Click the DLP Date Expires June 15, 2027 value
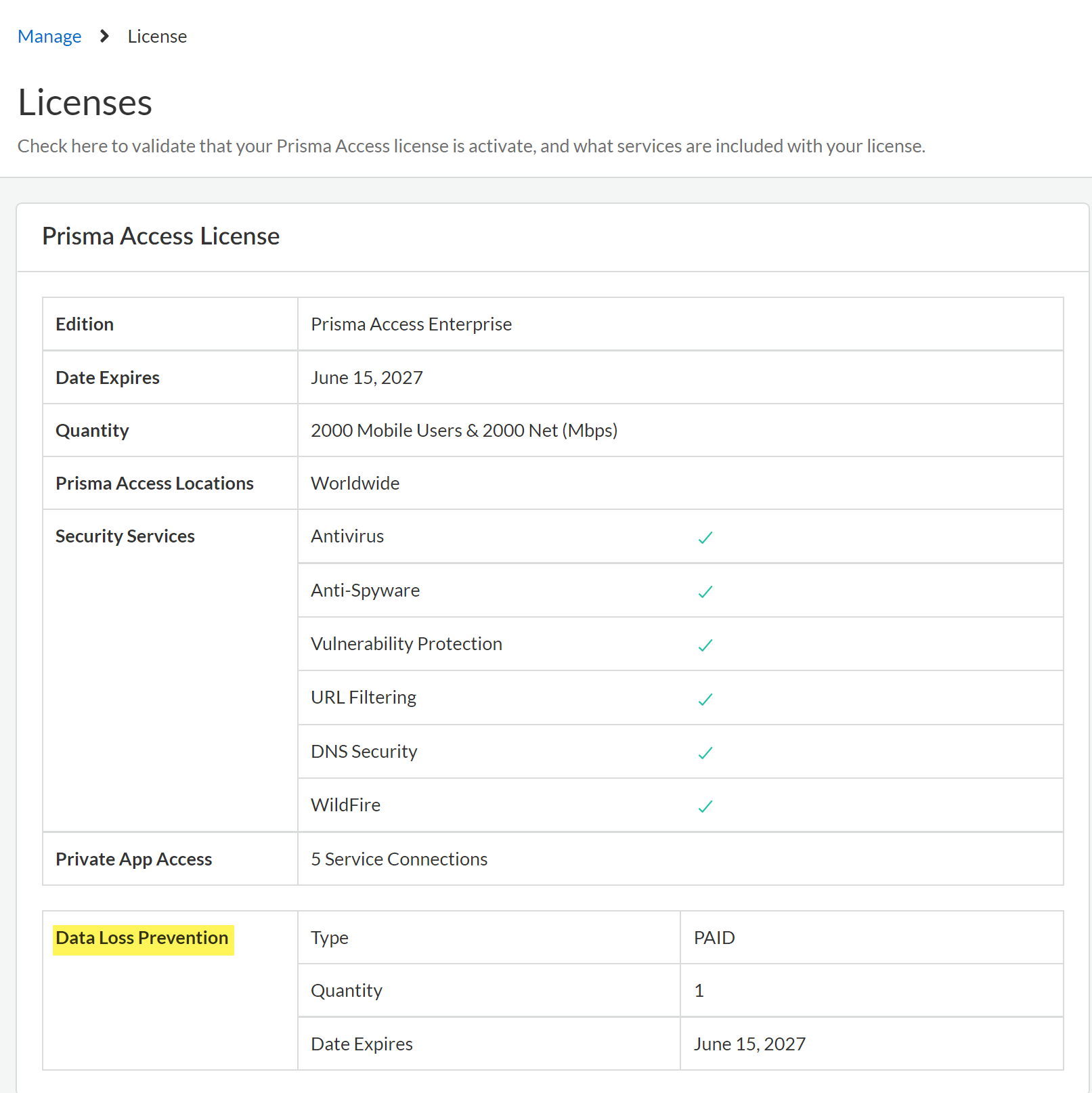The height and width of the screenshot is (1093, 1092). coord(749,1044)
